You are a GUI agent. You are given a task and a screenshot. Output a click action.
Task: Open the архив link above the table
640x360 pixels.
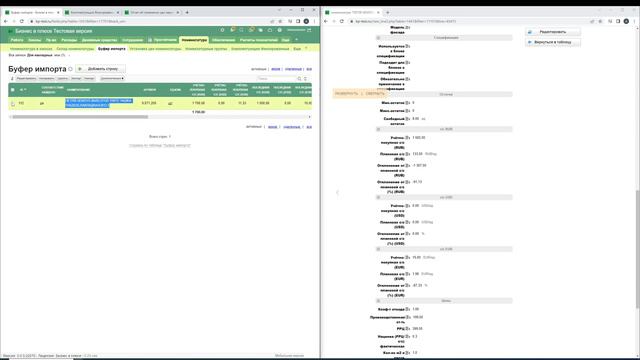[276, 69]
